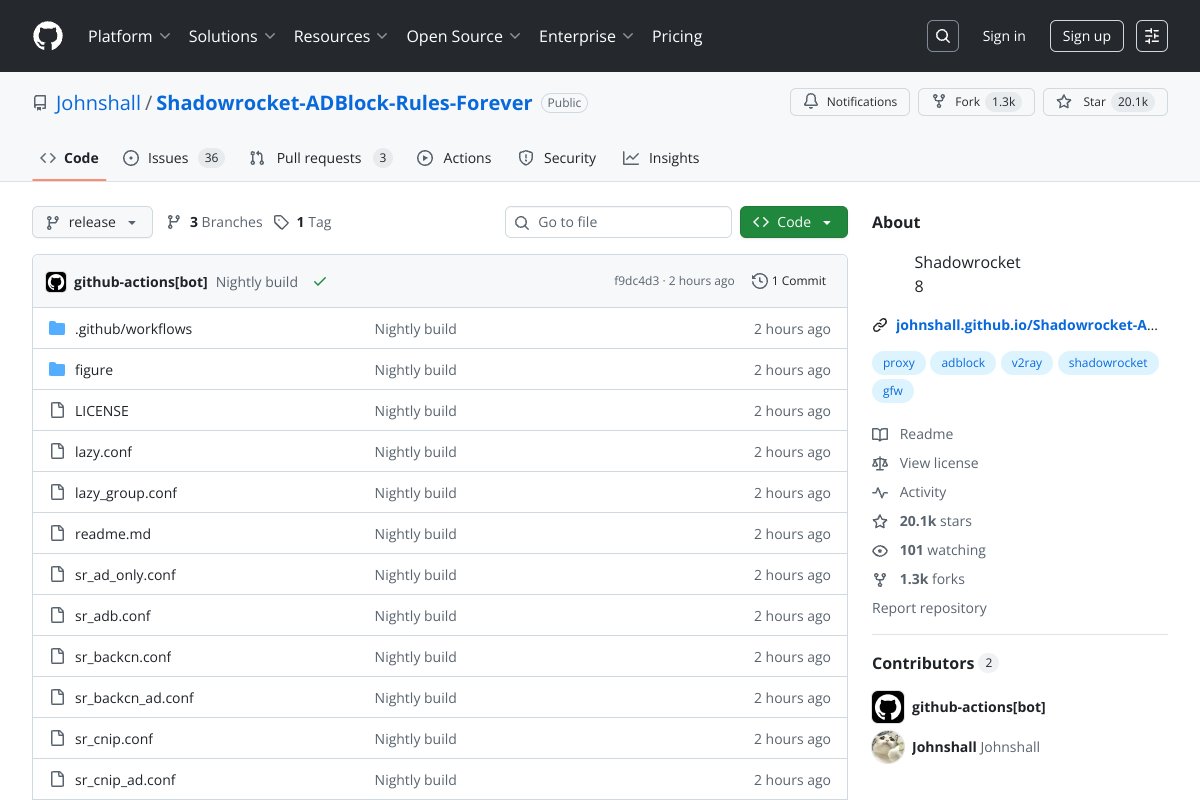The height and width of the screenshot is (800, 1200).
Task: Fork the repository with Fork button
Action: 976,102
